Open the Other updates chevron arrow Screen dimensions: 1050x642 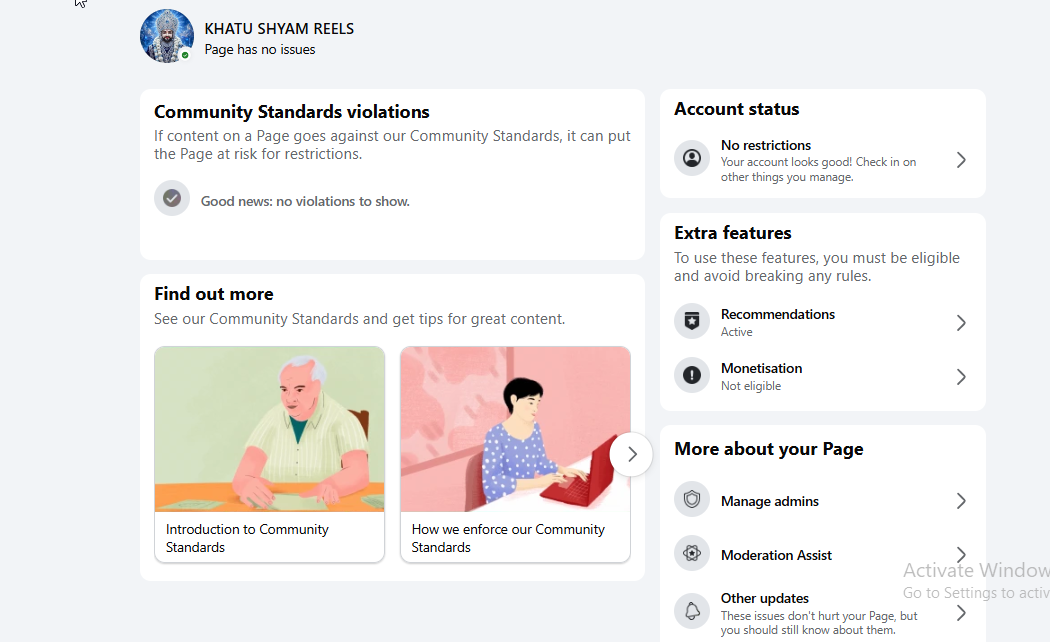click(x=961, y=613)
